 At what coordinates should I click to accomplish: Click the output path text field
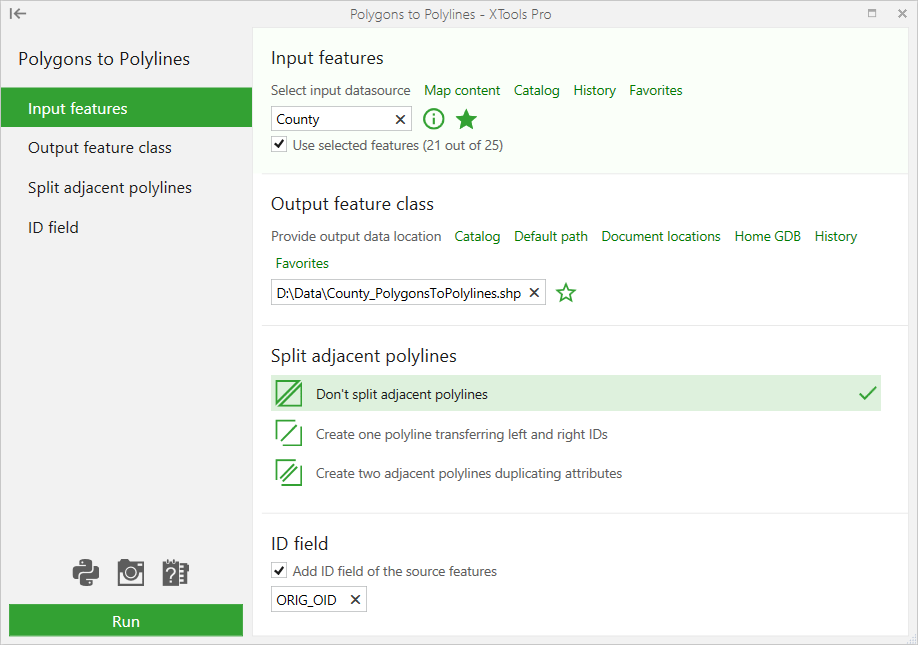coord(398,293)
